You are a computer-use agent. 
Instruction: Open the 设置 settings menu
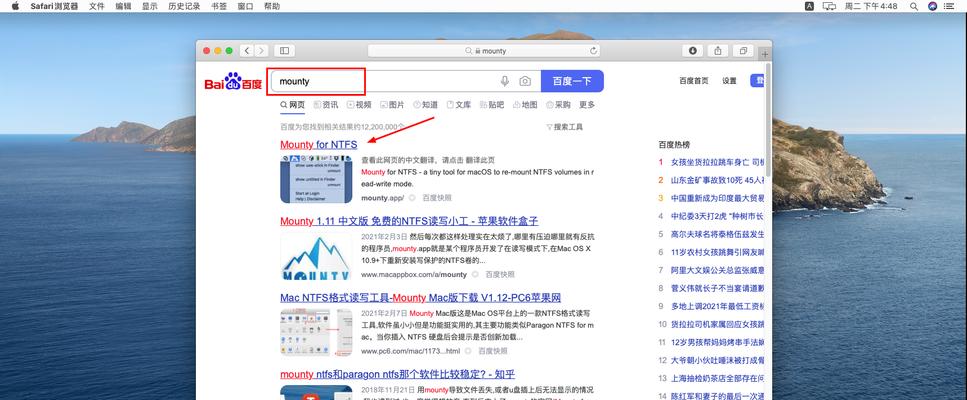point(730,81)
